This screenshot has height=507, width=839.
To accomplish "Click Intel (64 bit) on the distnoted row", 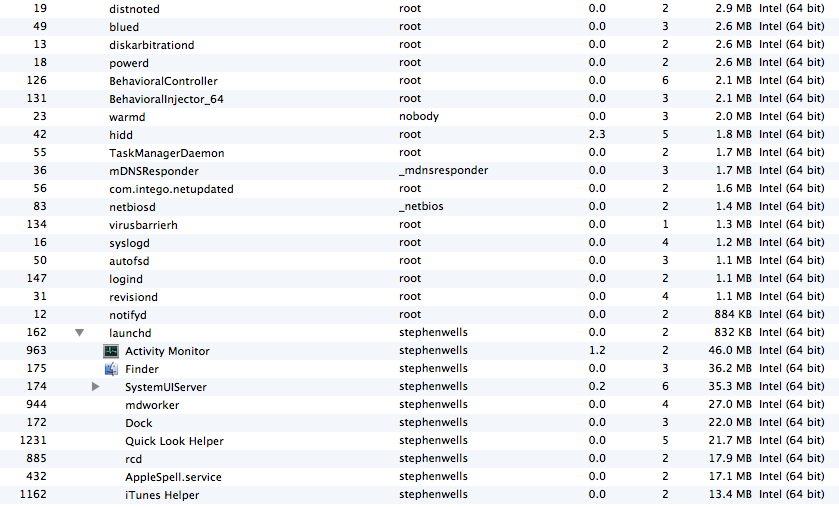I will 792,8.
